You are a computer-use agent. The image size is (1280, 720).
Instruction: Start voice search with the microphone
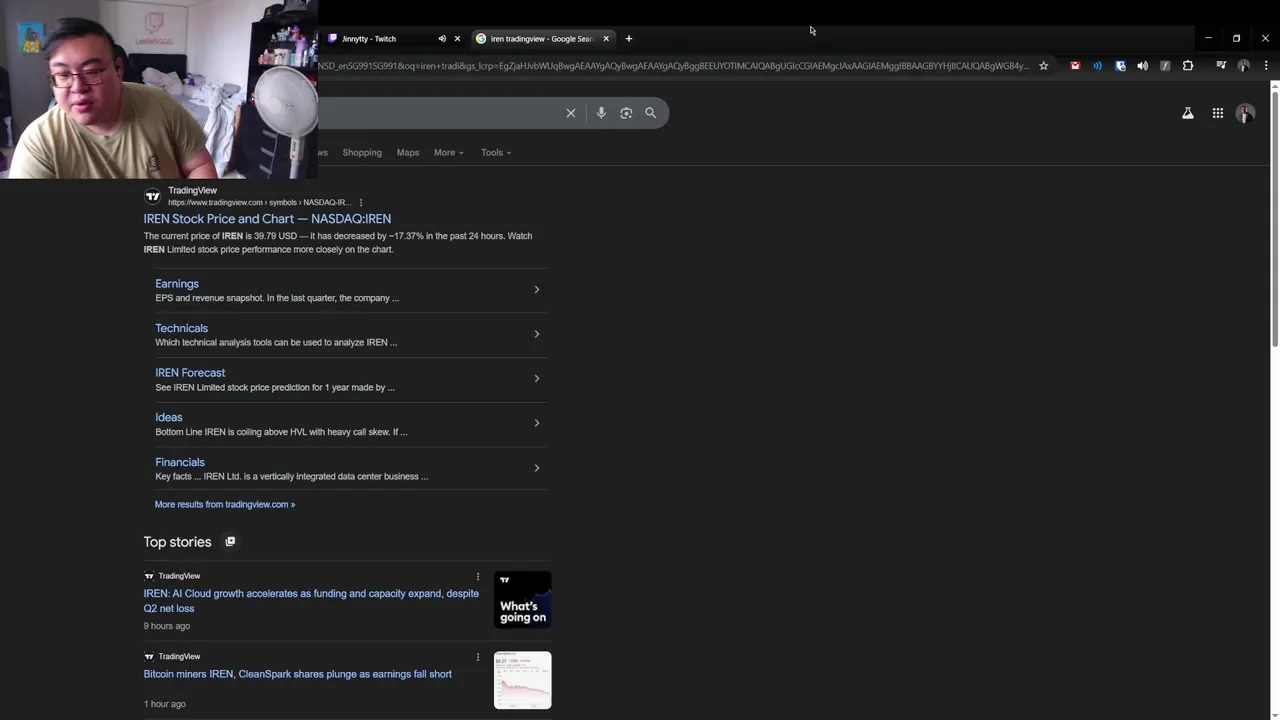pyautogui.click(x=601, y=113)
